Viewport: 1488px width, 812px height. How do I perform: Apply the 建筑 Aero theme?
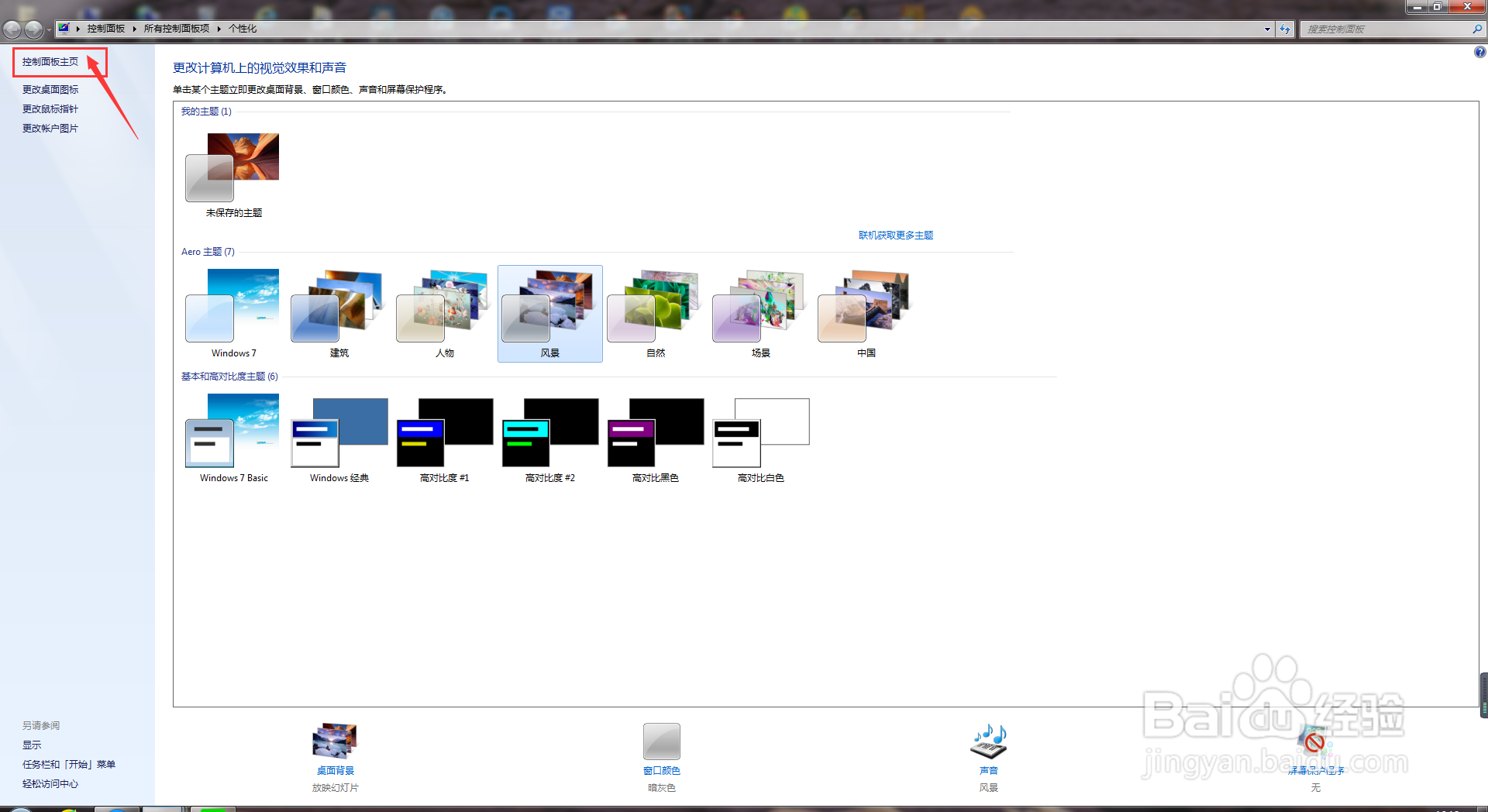click(x=339, y=306)
